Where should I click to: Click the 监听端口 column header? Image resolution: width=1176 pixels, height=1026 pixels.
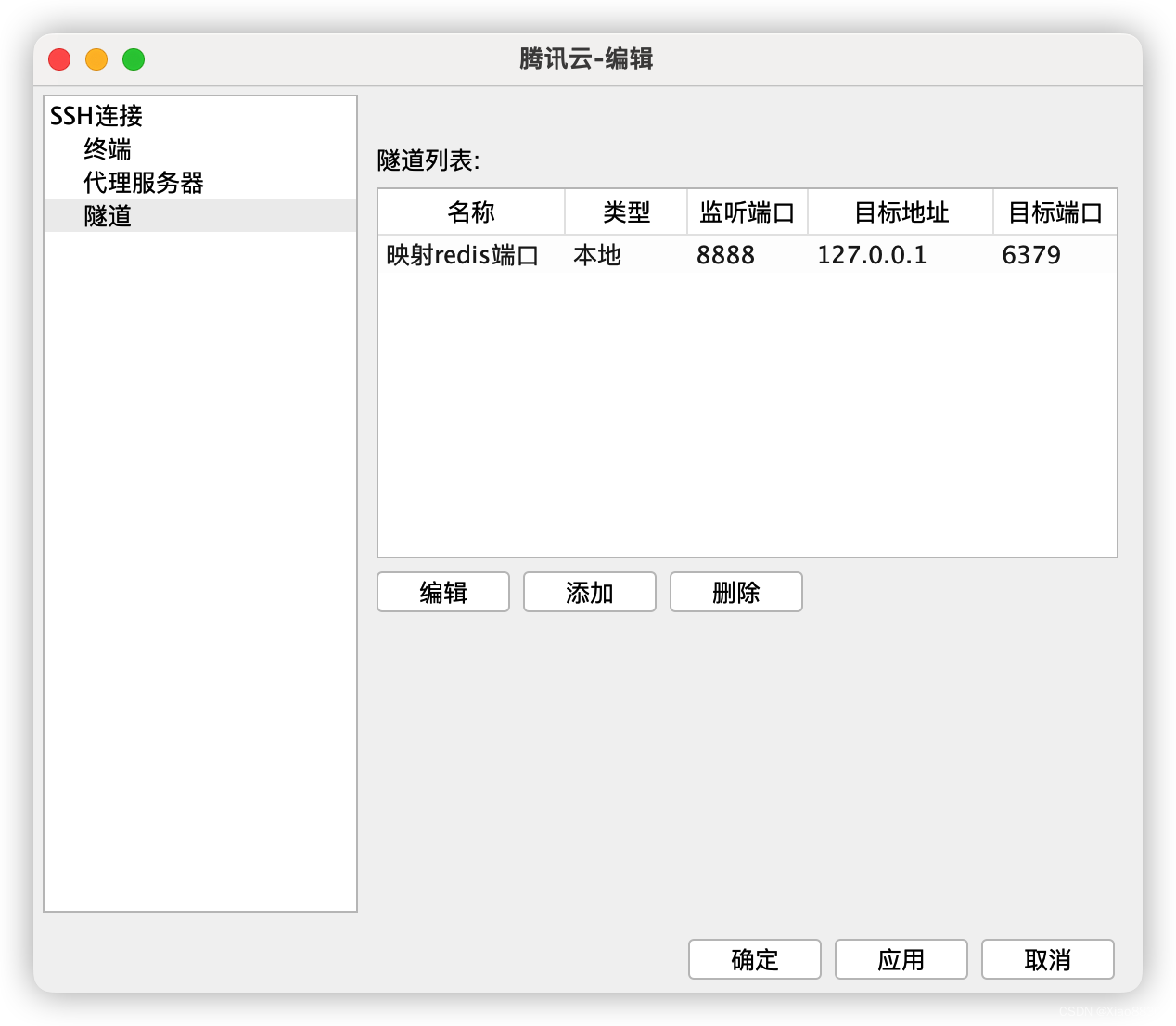(747, 212)
